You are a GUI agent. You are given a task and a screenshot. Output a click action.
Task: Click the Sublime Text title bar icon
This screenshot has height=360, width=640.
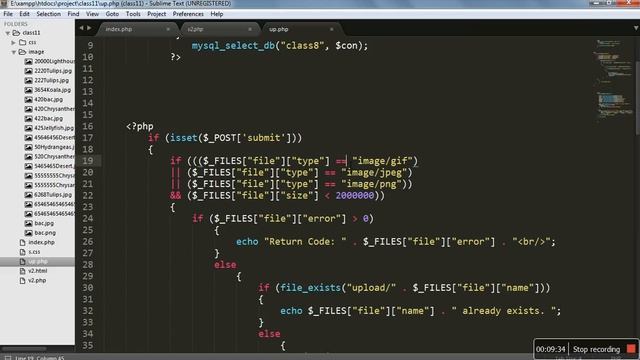(x=4, y=4)
